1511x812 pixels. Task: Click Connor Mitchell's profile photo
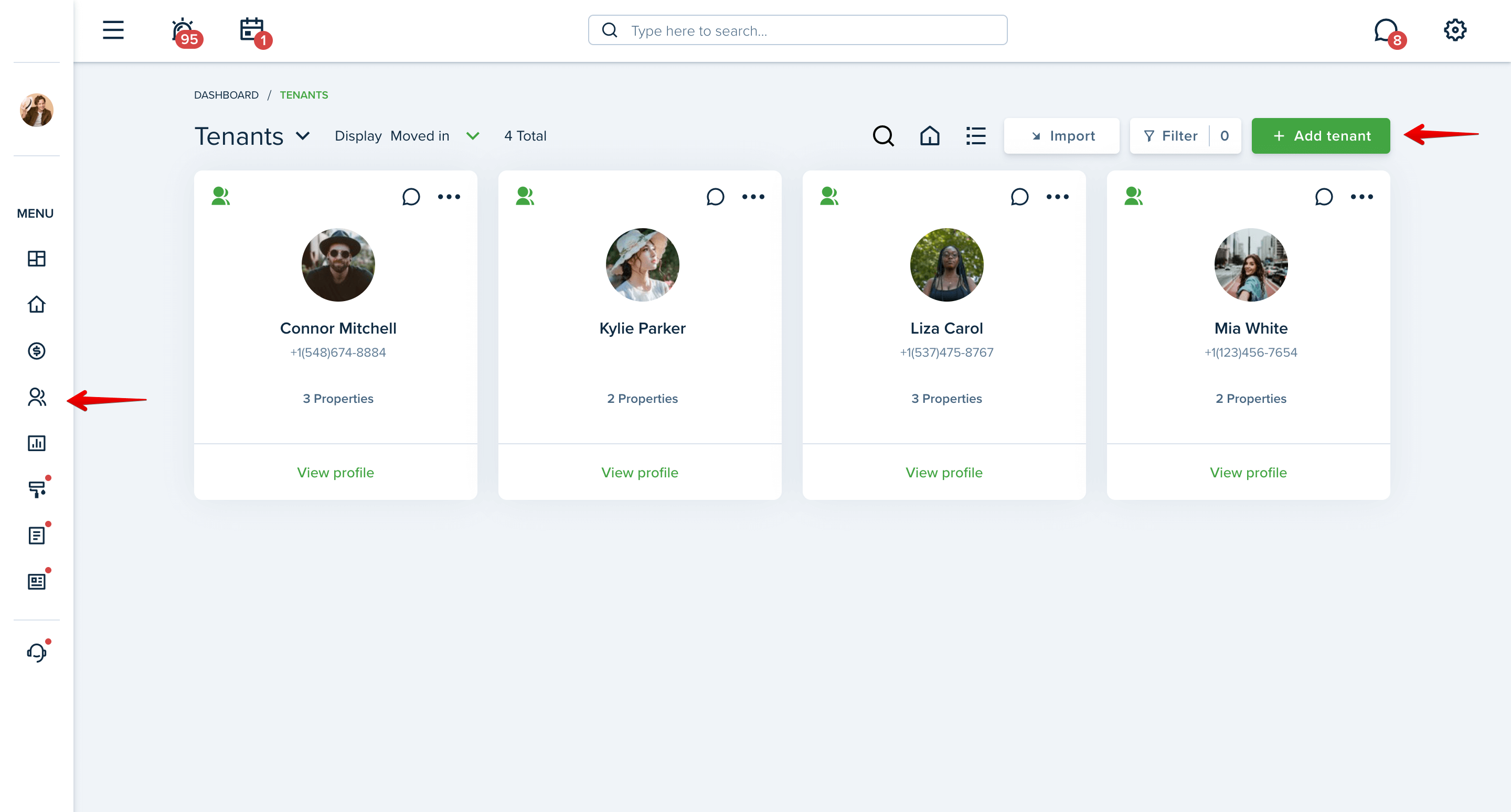338,265
